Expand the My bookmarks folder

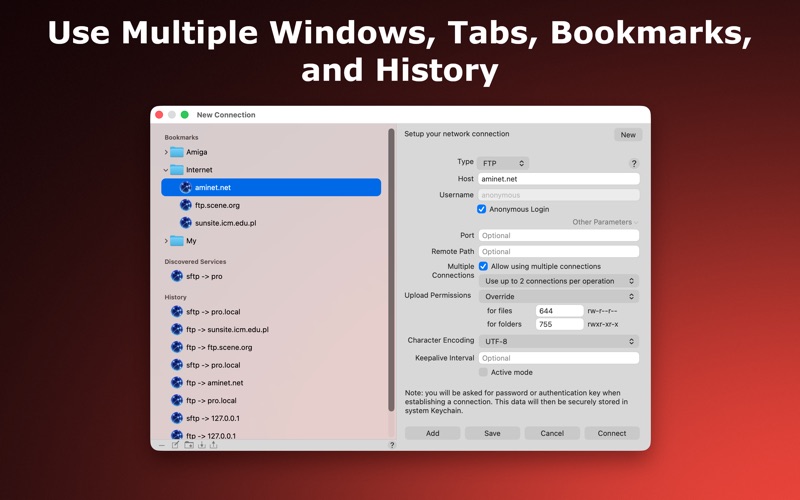(166, 241)
